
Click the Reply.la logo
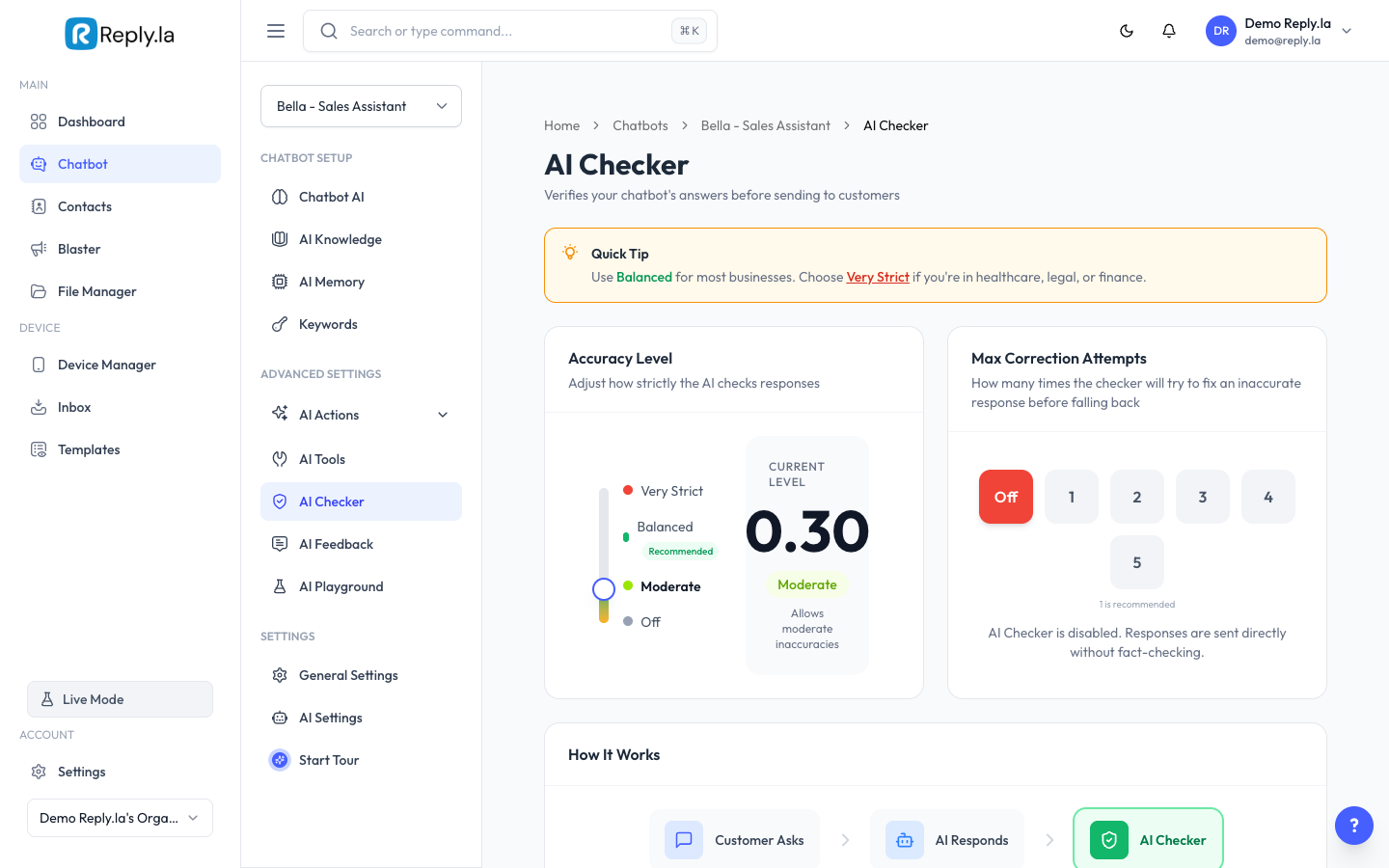120,35
